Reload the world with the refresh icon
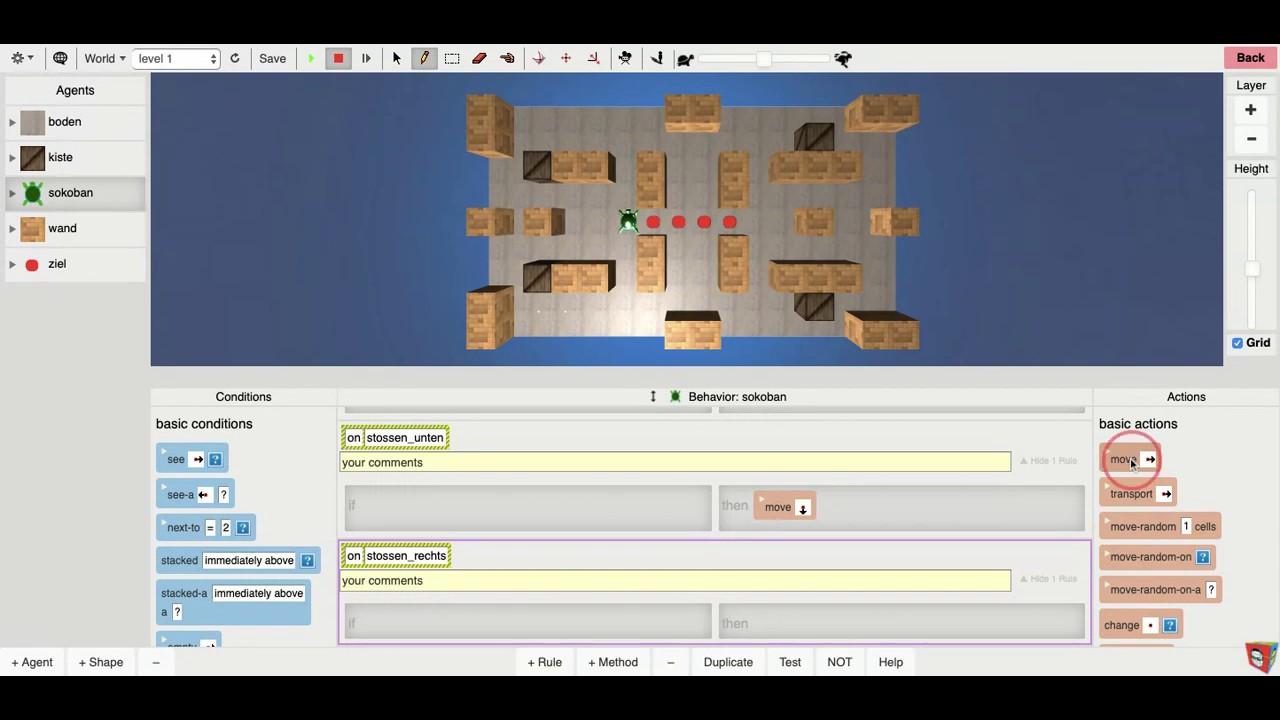1280x720 pixels. 235,58
